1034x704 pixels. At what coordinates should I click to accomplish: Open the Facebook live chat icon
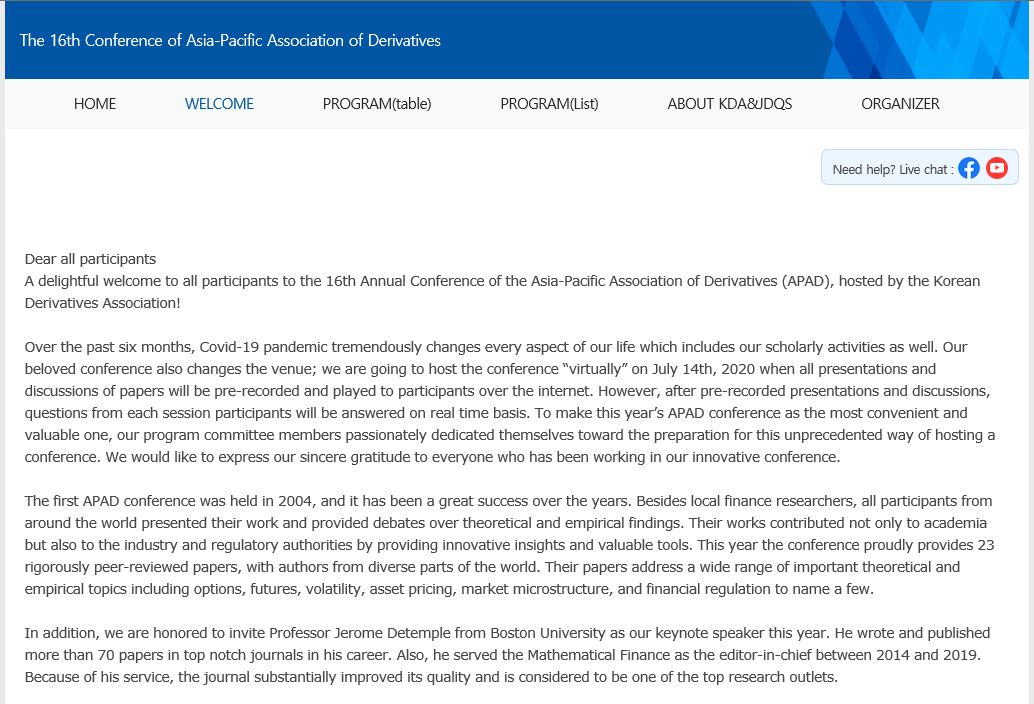pos(969,168)
